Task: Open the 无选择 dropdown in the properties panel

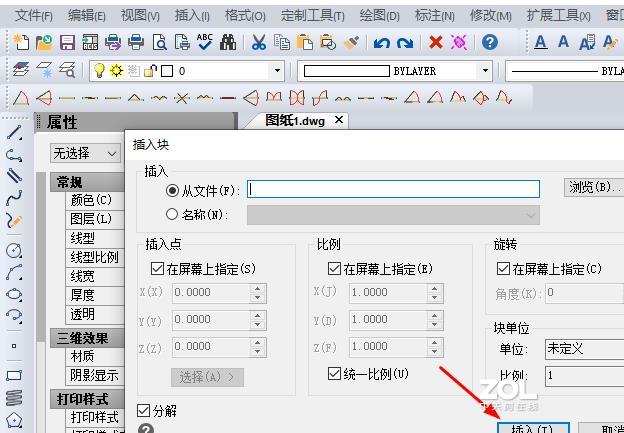Action: pyautogui.click(x=85, y=153)
